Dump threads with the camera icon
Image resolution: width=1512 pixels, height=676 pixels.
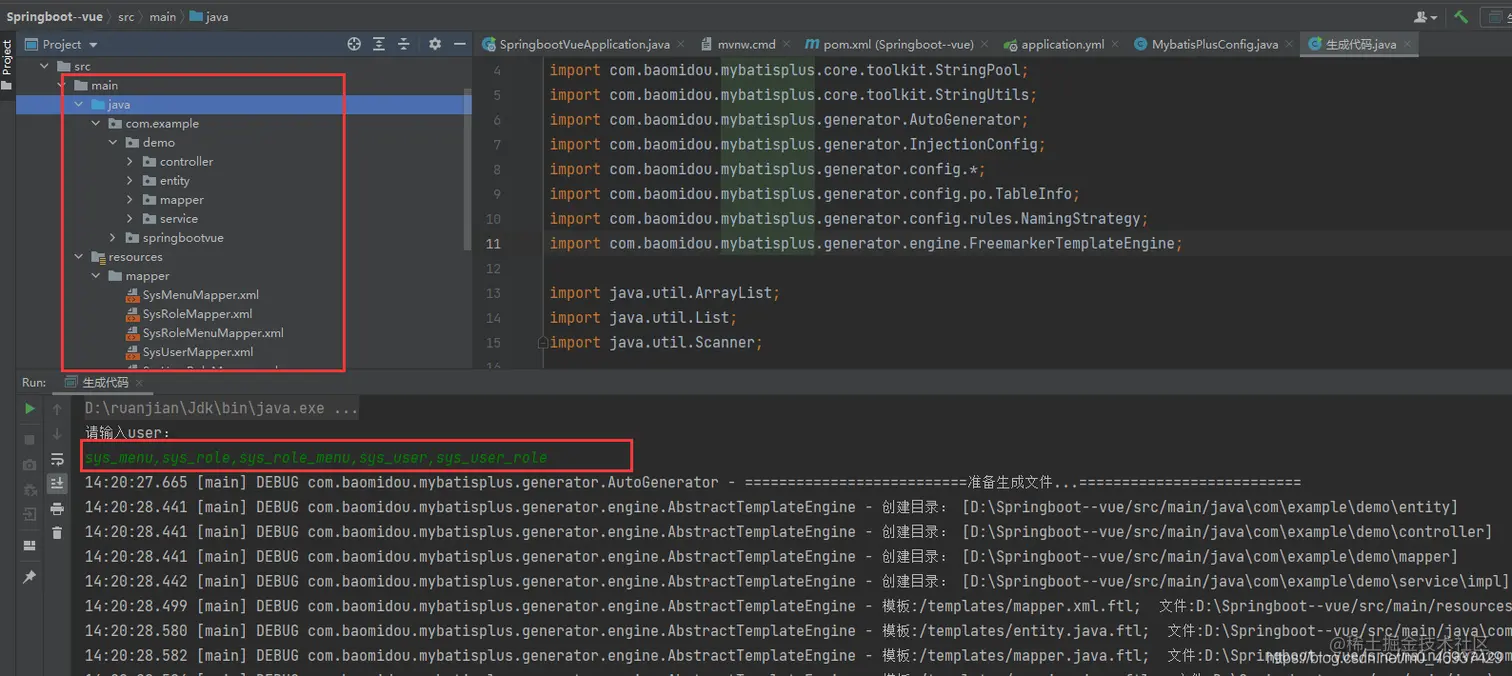(30, 465)
